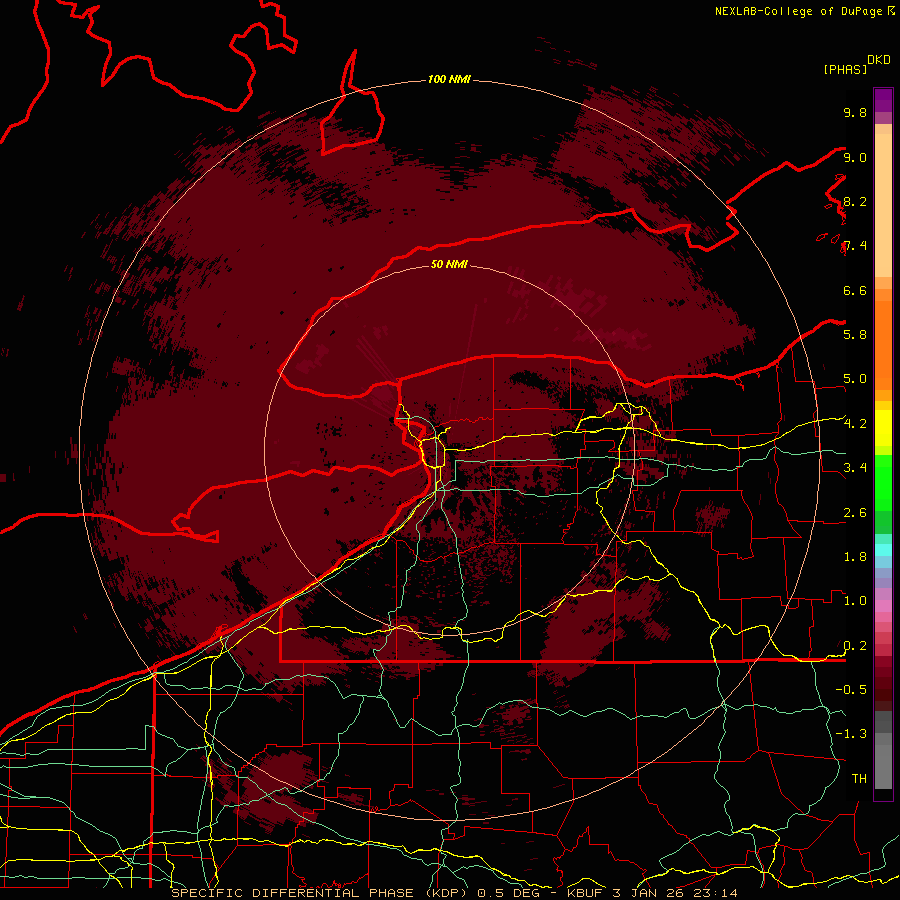Click the -0.5 scale value
Screen dimensions: 900x900
851,690
